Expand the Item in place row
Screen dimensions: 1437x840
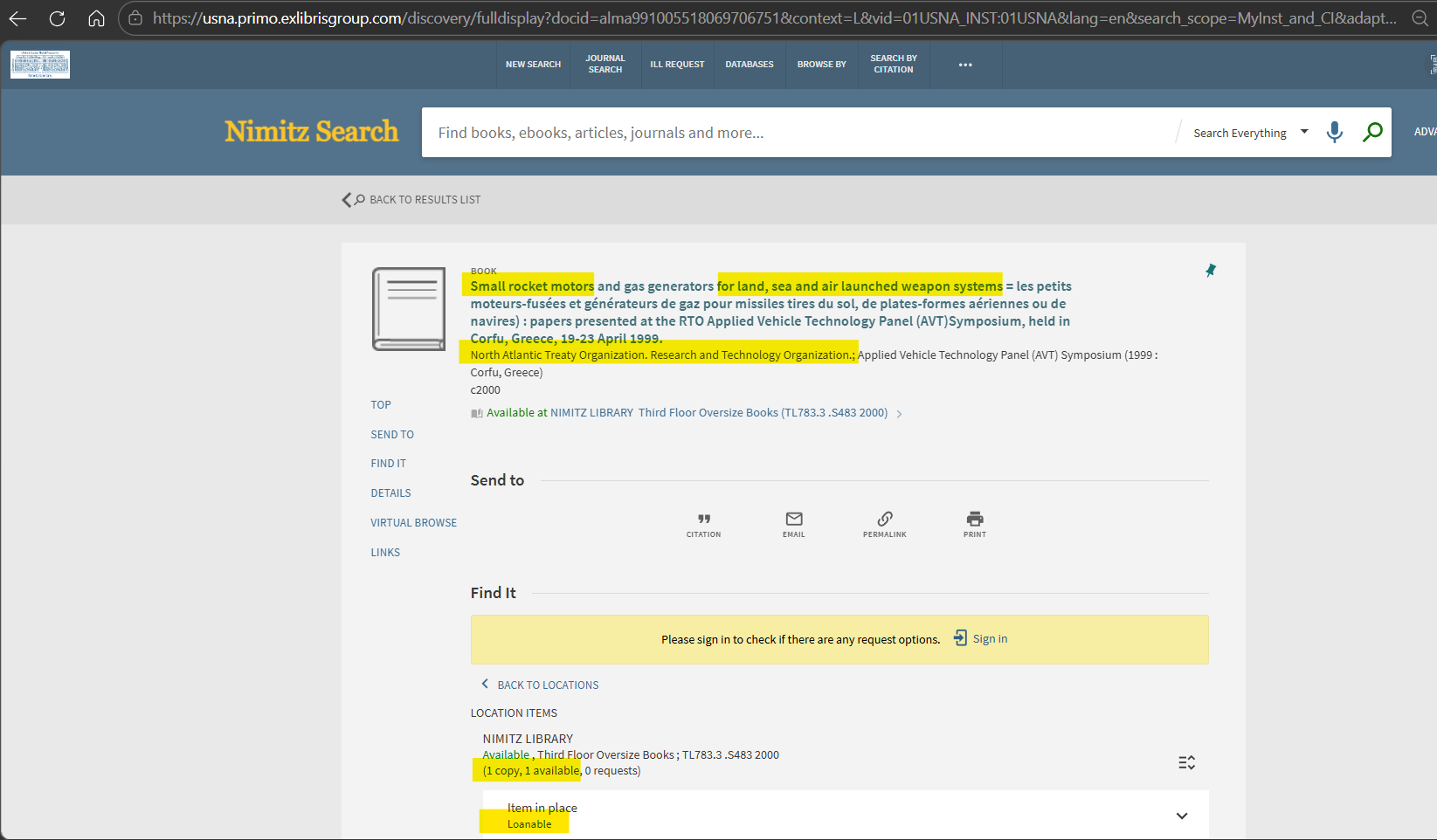pyautogui.click(x=1181, y=816)
